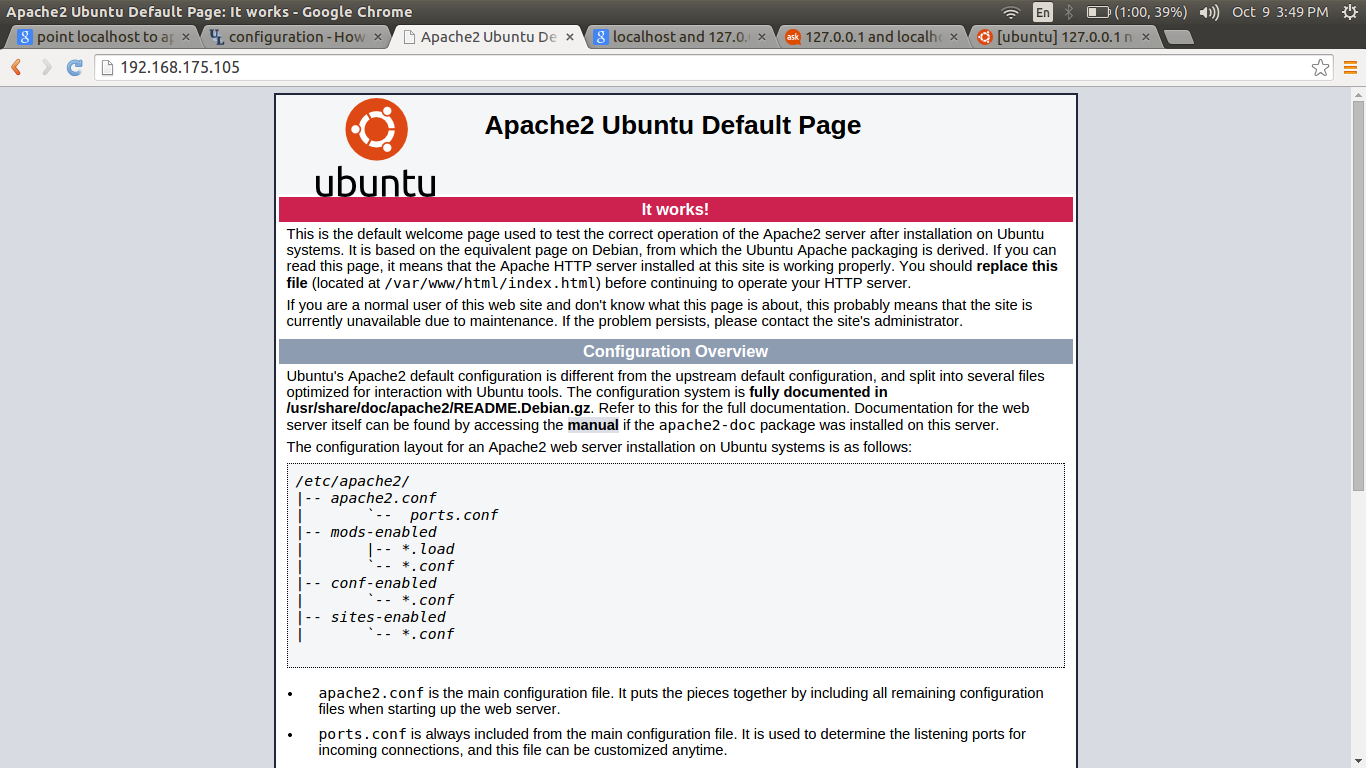Click the '/var/www/html/index.html' path text

pyautogui.click(x=491, y=283)
